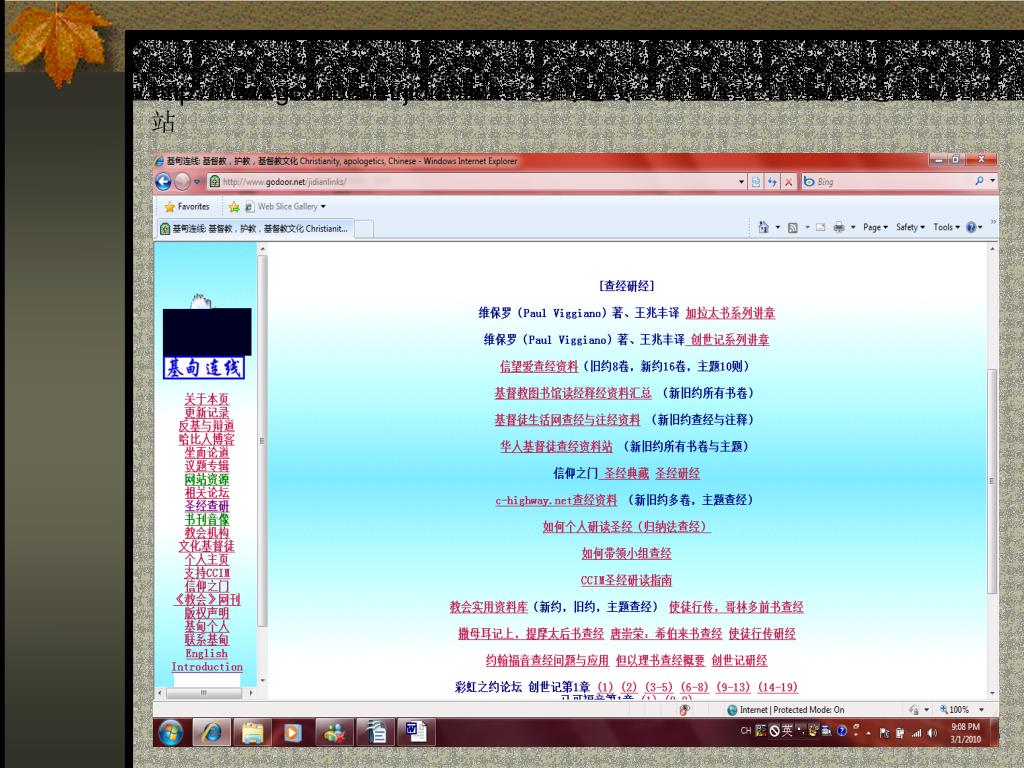Viewport: 1024px width, 768px height.
Task: Open a new blank tab
Action: 364,229
